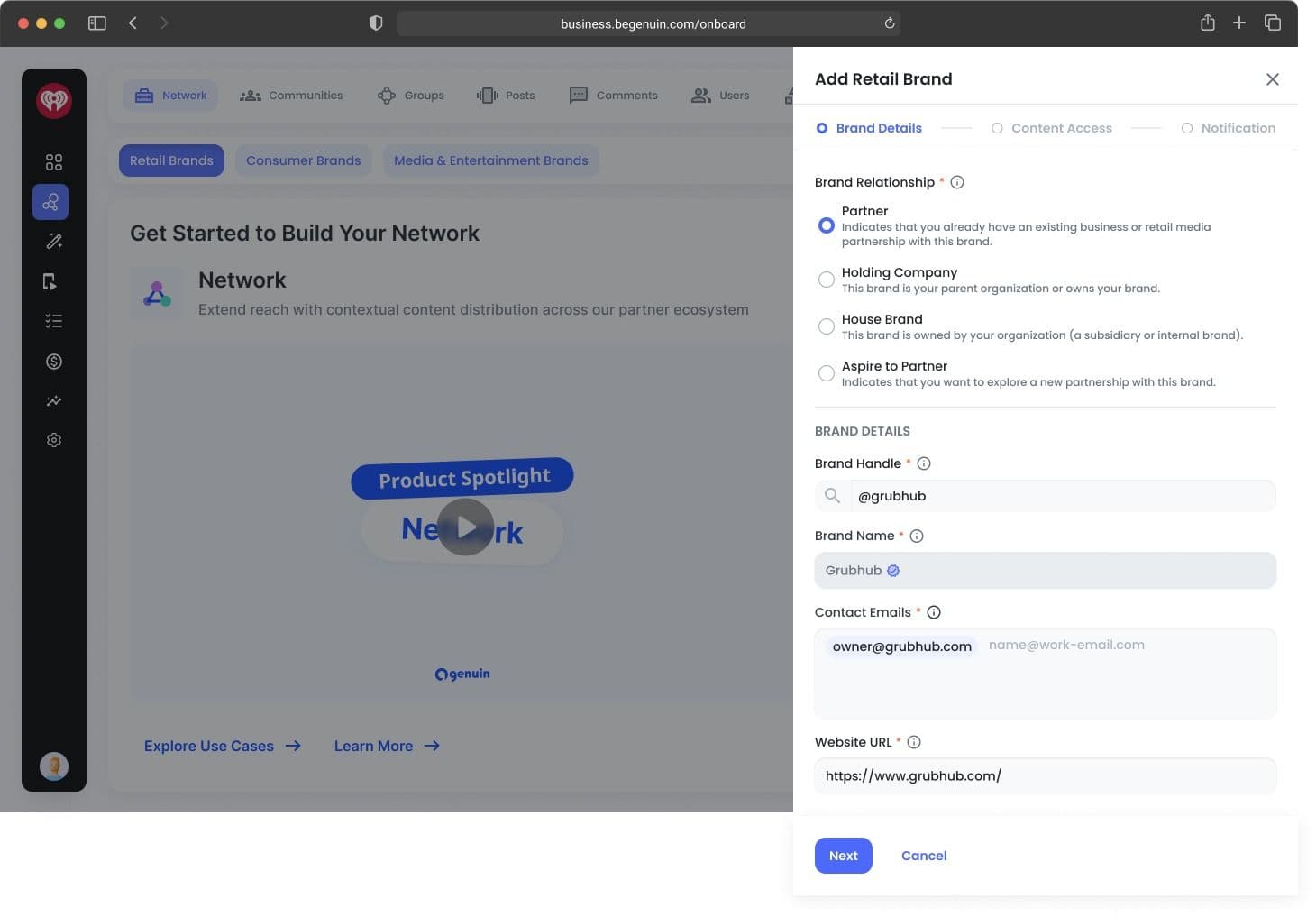Click the info icon beside Brand Handle
The height and width of the screenshot is (917, 1316).
[x=924, y=463]
